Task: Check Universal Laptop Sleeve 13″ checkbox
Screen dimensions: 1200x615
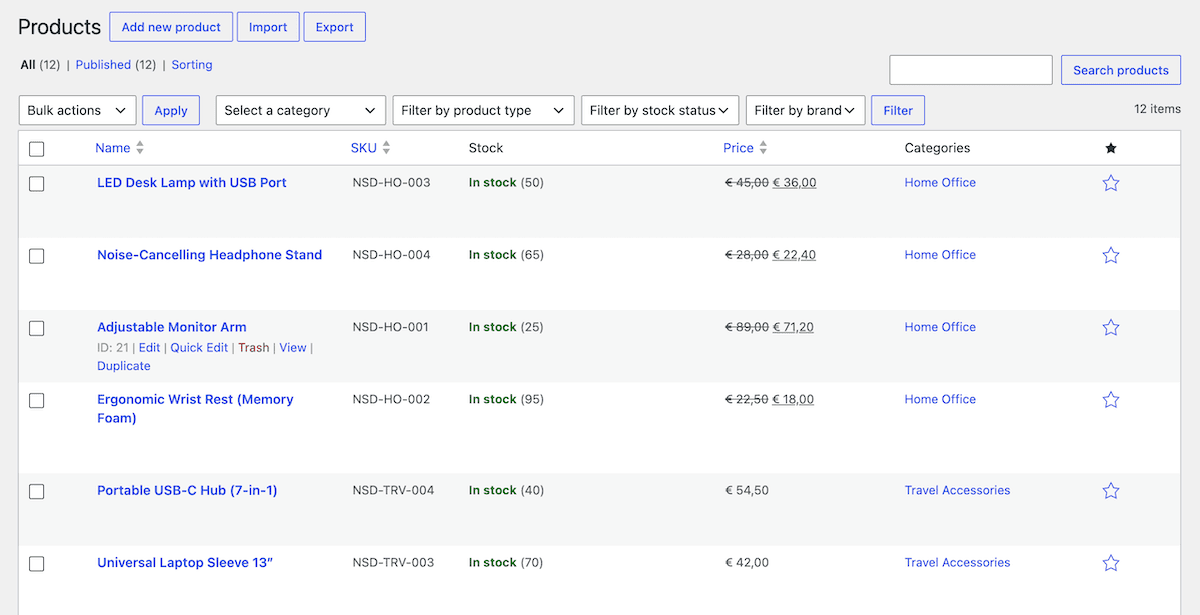Action: click(37, 564)
